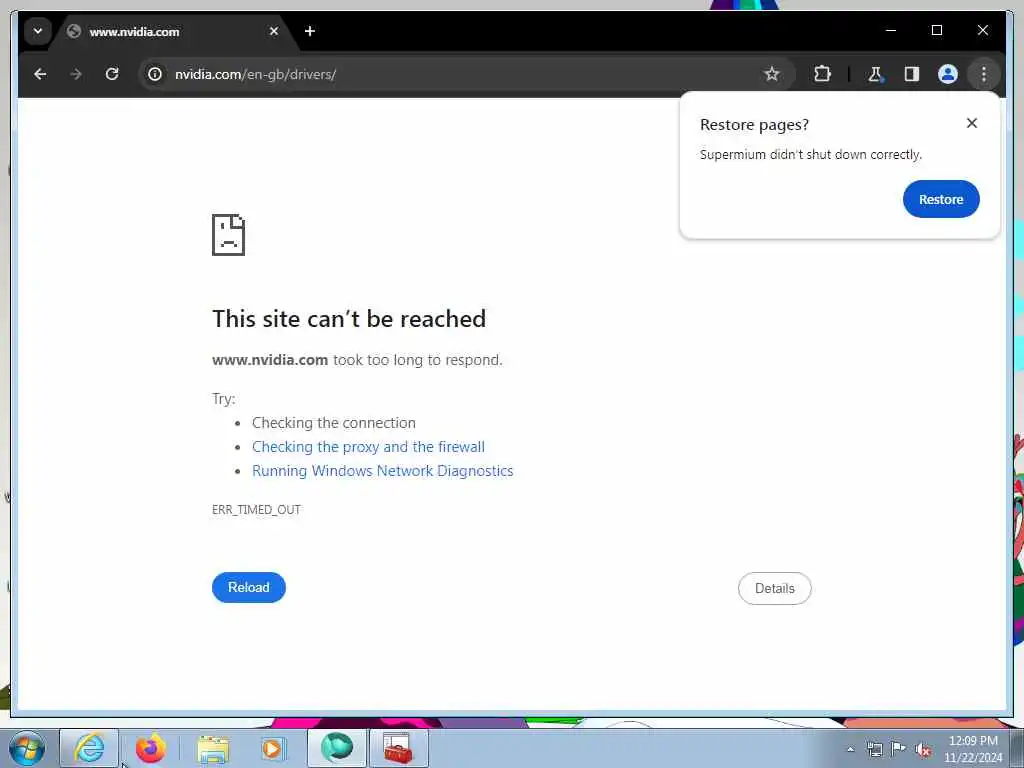Click the blue Reload button
The image size is (1024, 768).
(249, 587)
